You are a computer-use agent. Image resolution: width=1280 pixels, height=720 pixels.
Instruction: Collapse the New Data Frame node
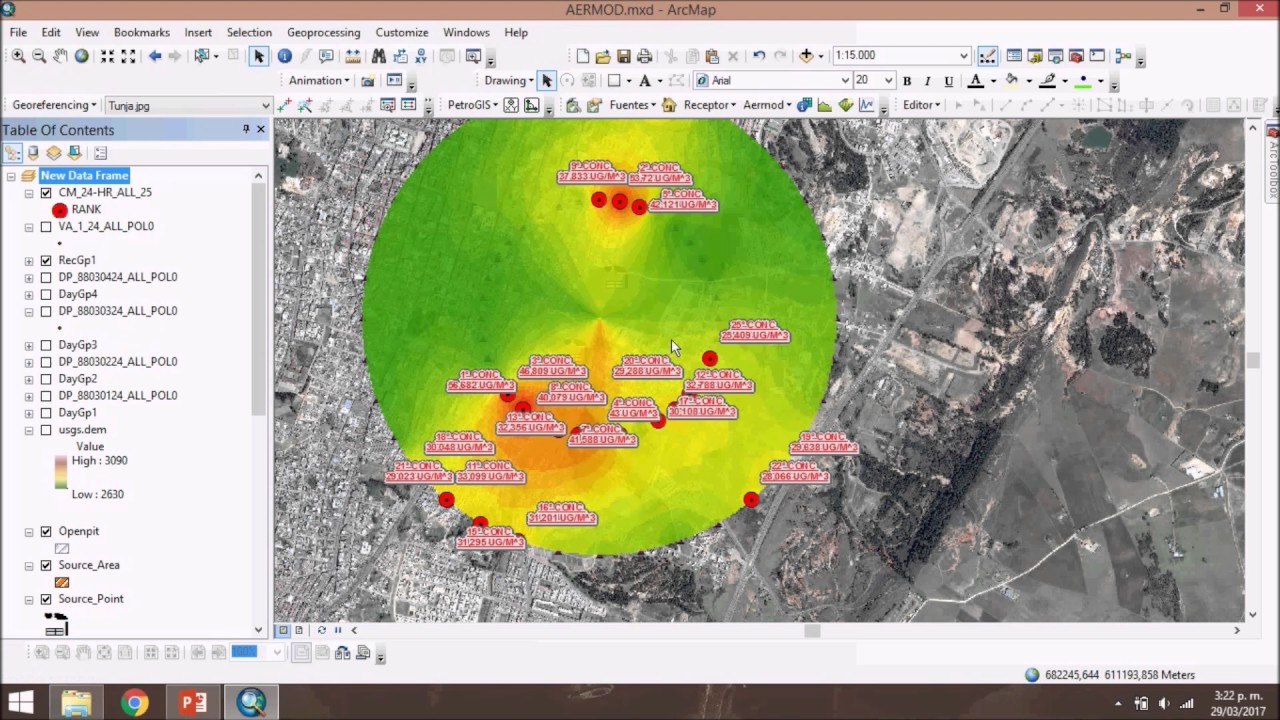(11, 175)
